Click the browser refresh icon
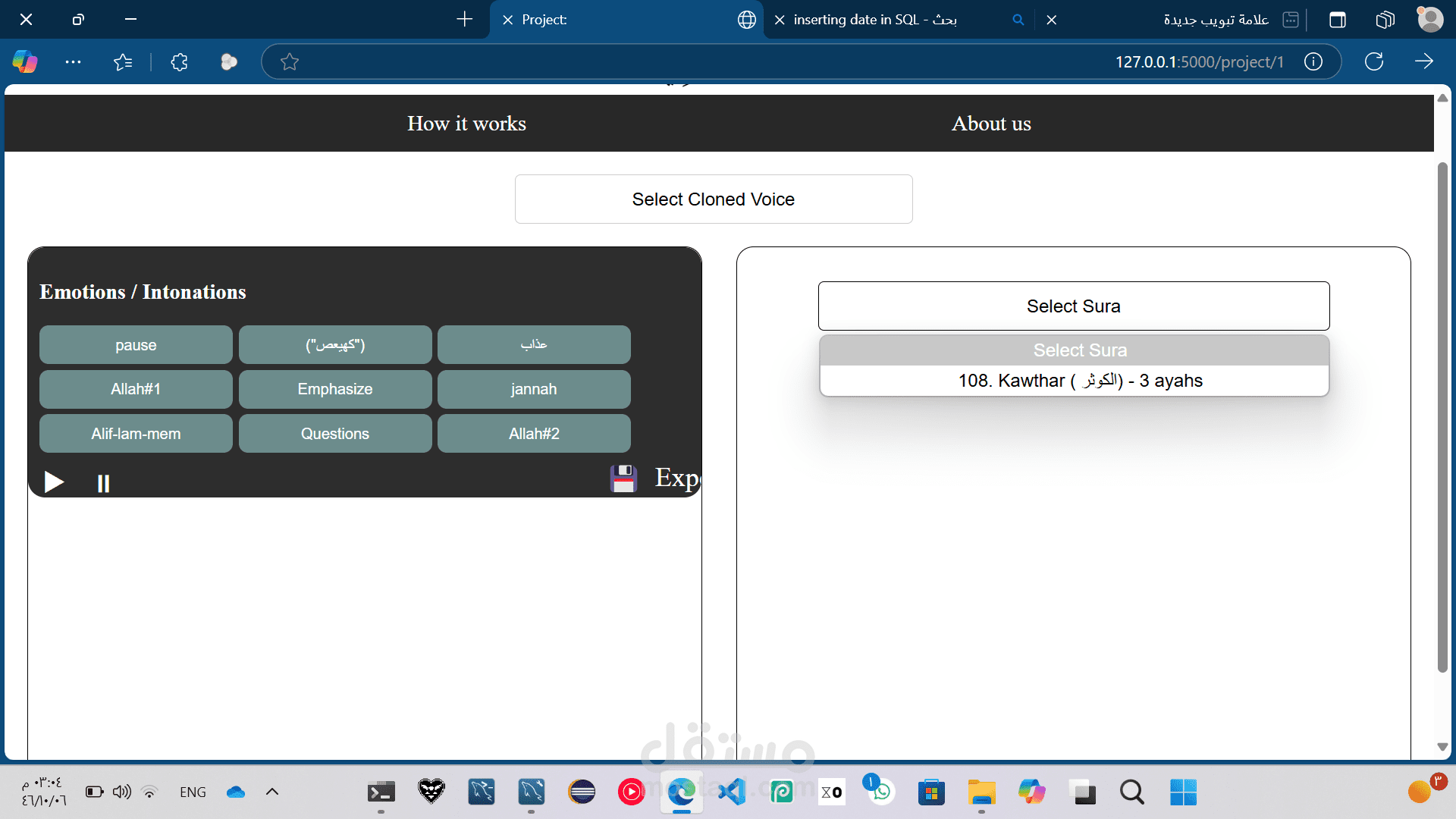The height and width of the screenshot is (819, 1456). point(1373,61)
